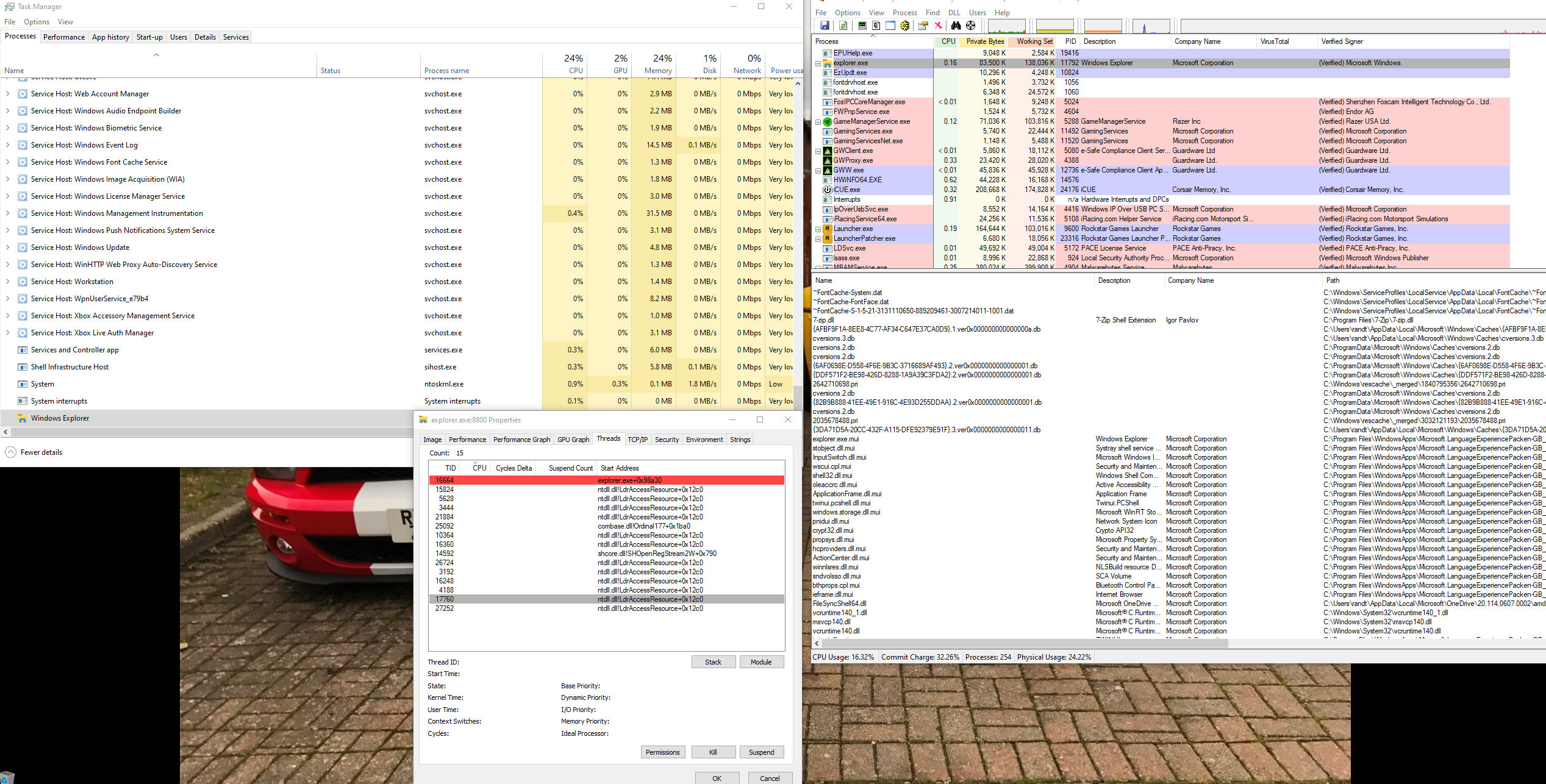The height and width of the screenshot is (784, 1546).
Task: Expand Service Host: Workstation row
Action: pyautogui.click(x=7, y=282)
